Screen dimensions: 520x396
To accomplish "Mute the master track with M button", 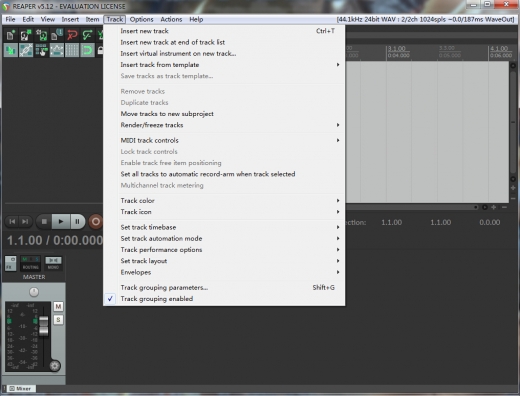I will [x=58, y=306].
